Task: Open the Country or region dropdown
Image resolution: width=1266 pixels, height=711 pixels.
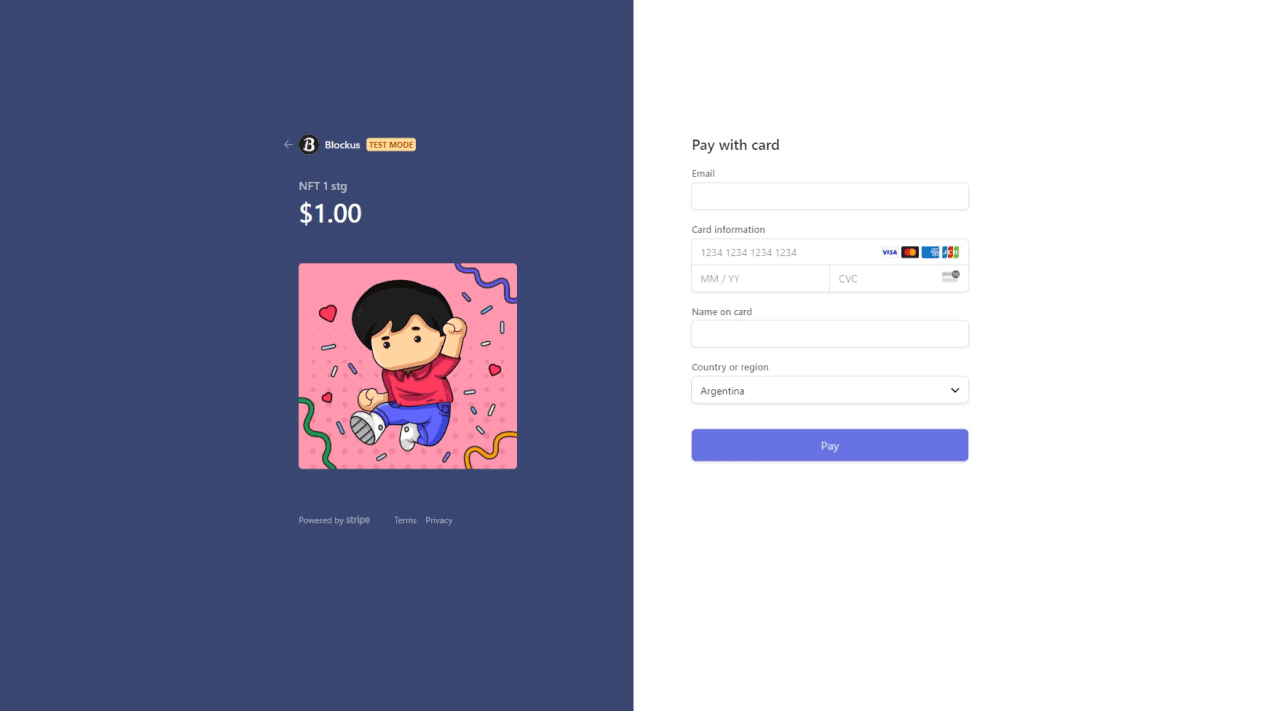Action: pos(830,390)
